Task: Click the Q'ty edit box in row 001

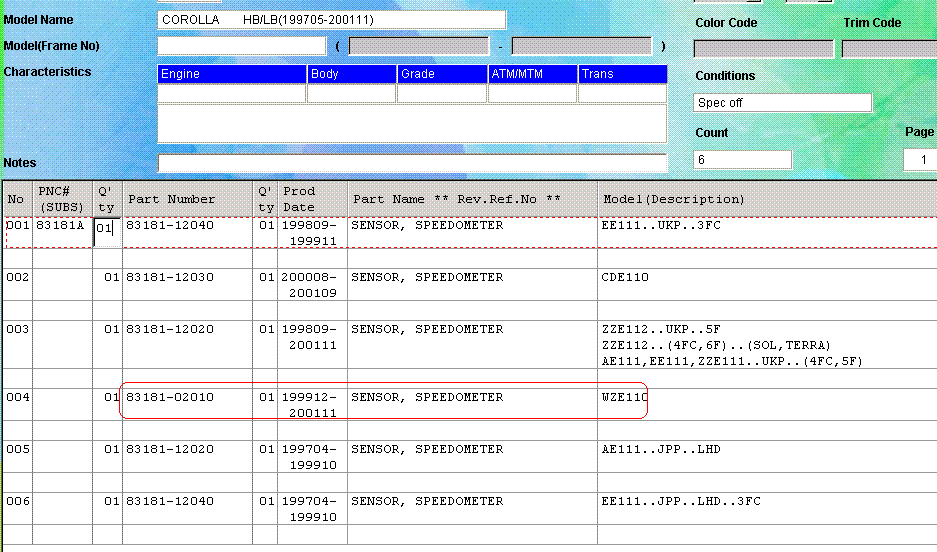Action: point(107,229)
